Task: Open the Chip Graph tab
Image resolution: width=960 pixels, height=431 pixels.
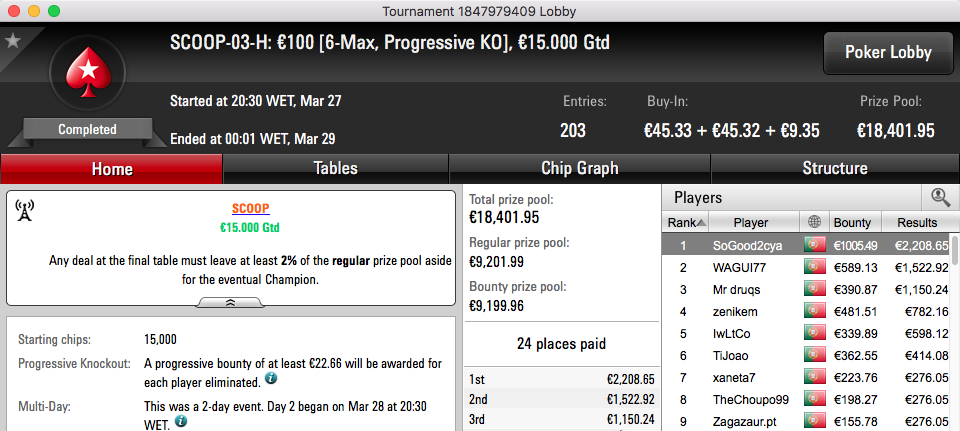Action: [x=580, y=168]
